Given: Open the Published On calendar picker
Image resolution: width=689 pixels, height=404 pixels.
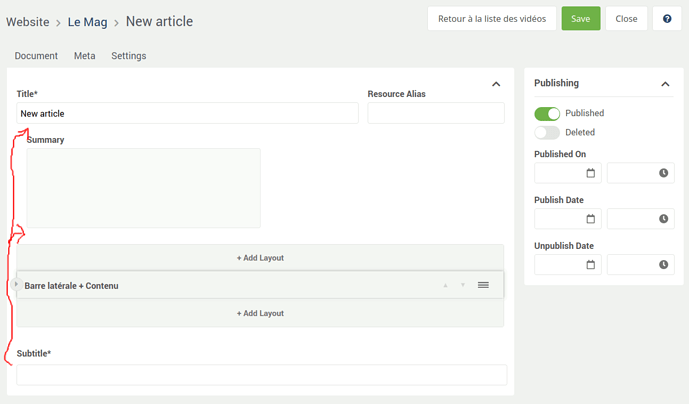Looking at the screenshot, I should pos(591,173).
